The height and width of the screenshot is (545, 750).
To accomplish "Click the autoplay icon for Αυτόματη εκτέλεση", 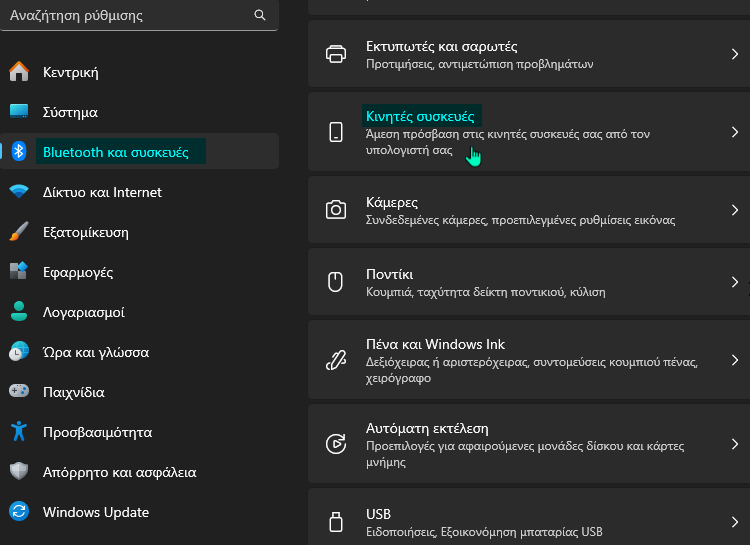I will tap(336, 444).
